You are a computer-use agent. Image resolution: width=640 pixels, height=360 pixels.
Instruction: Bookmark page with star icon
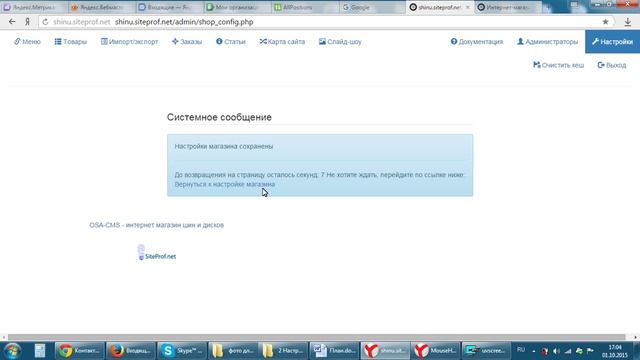click(x=605, y=22)
